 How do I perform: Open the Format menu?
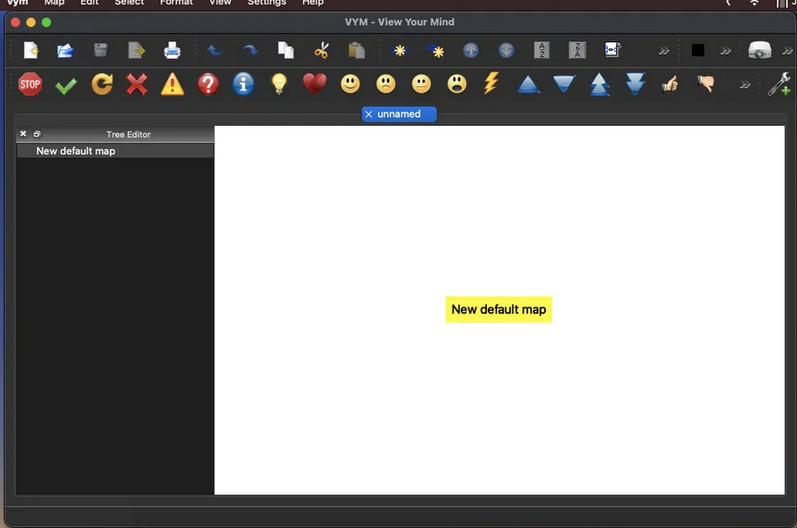coord(176,3)
